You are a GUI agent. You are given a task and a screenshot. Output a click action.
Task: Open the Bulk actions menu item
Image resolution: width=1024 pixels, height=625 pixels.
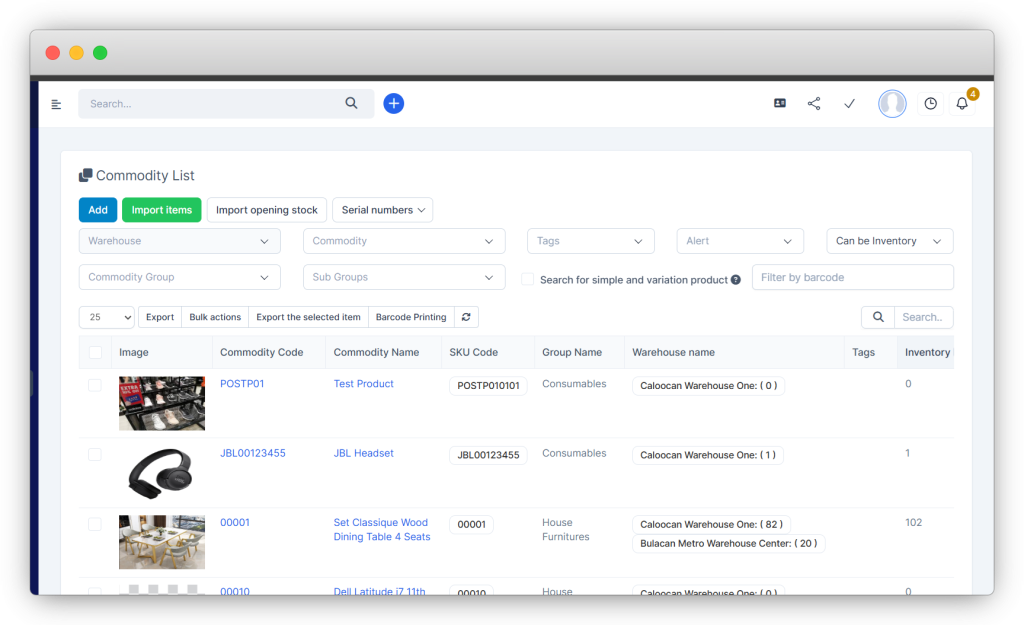(215, 317)
